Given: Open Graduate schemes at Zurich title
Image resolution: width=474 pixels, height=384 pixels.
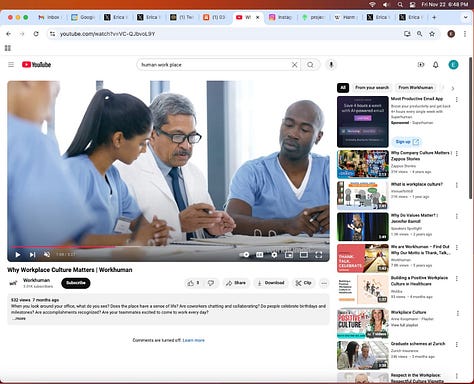Looking at the screenshot, I should (x=418, y=344).
